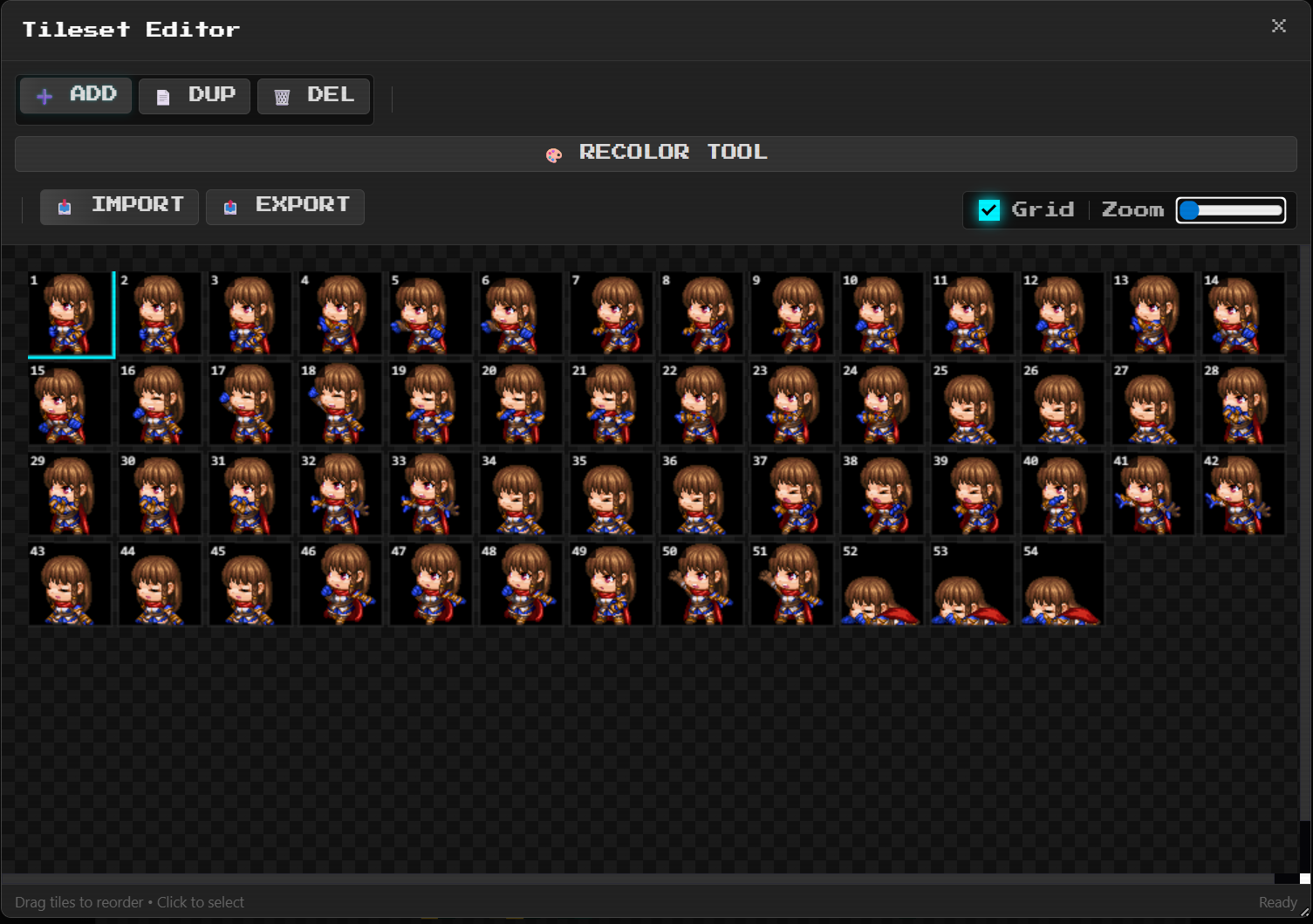Select tile number 23
This screenshot has height=924, width=1313.
tap(792, 405)
